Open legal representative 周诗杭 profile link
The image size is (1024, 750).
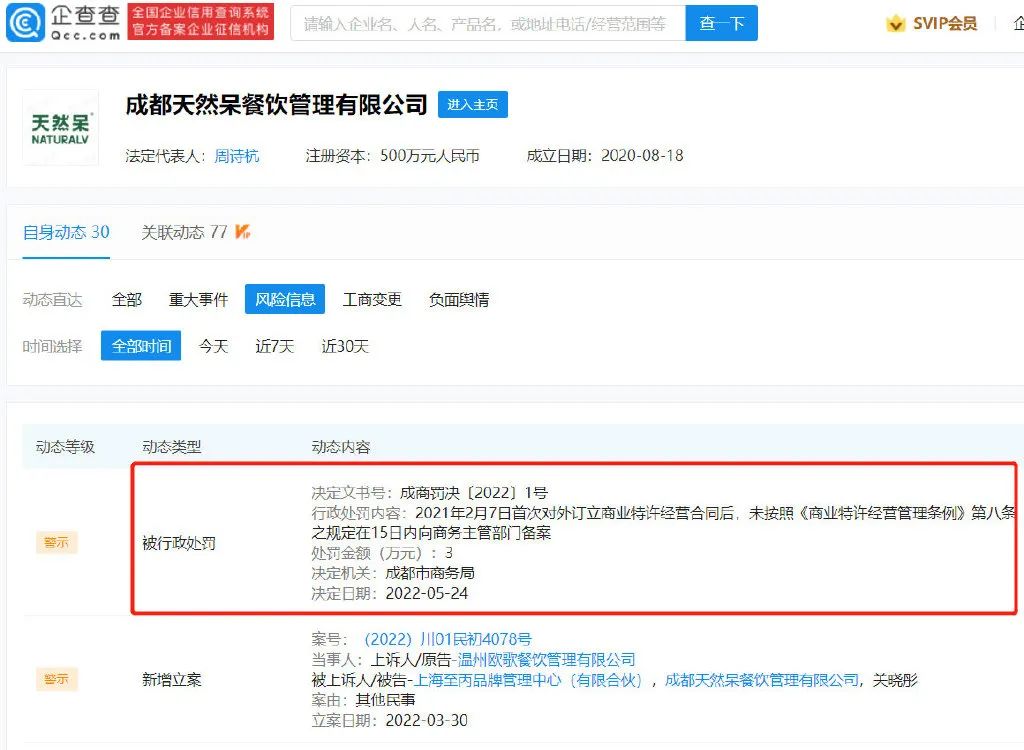tap(237, 156)
